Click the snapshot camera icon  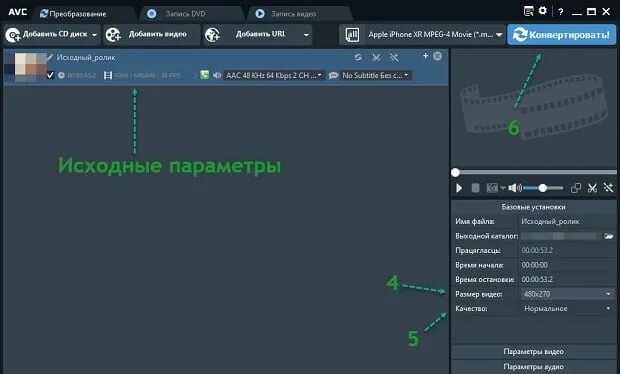click(x=492, y=188)
